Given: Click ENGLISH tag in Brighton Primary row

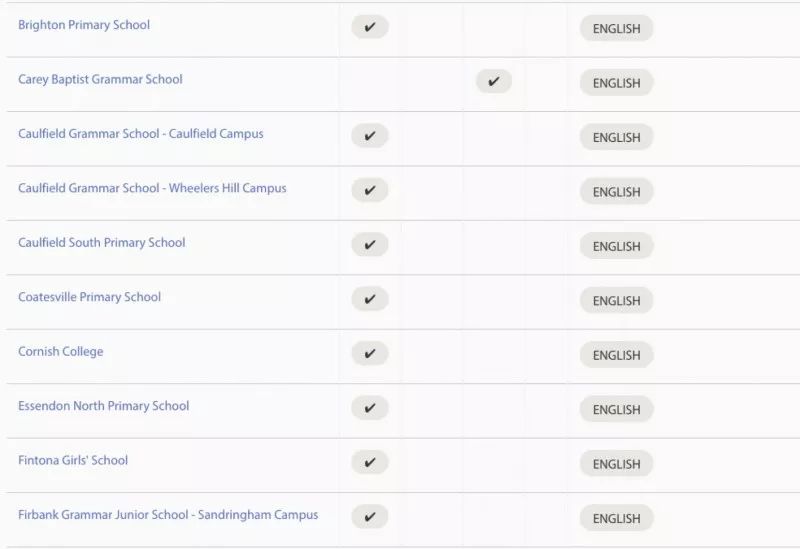Looking at the screenshot, I should pyautogui.click(x=616, y=29).
